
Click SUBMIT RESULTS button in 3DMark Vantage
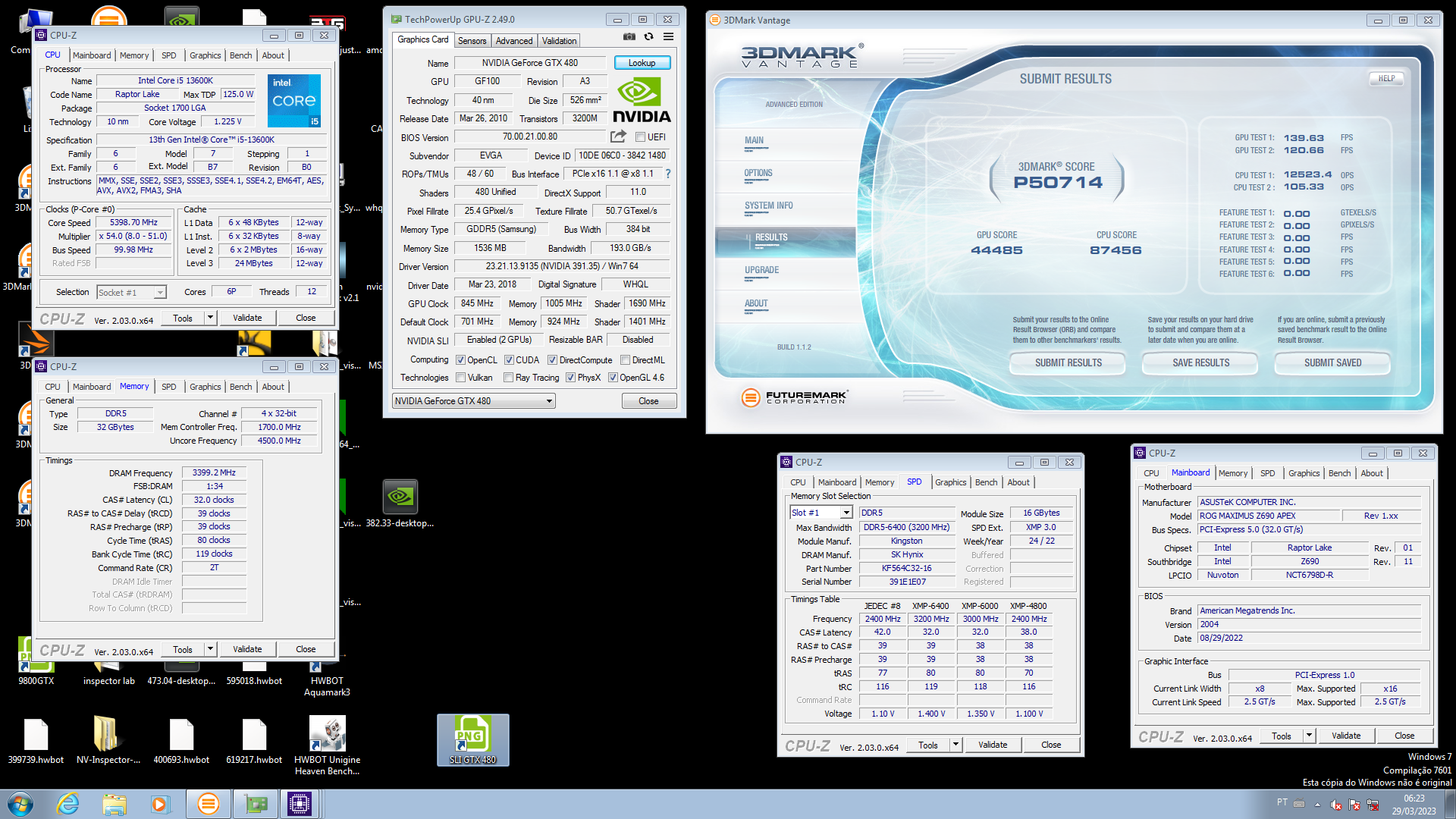(x=1068, y=363)
